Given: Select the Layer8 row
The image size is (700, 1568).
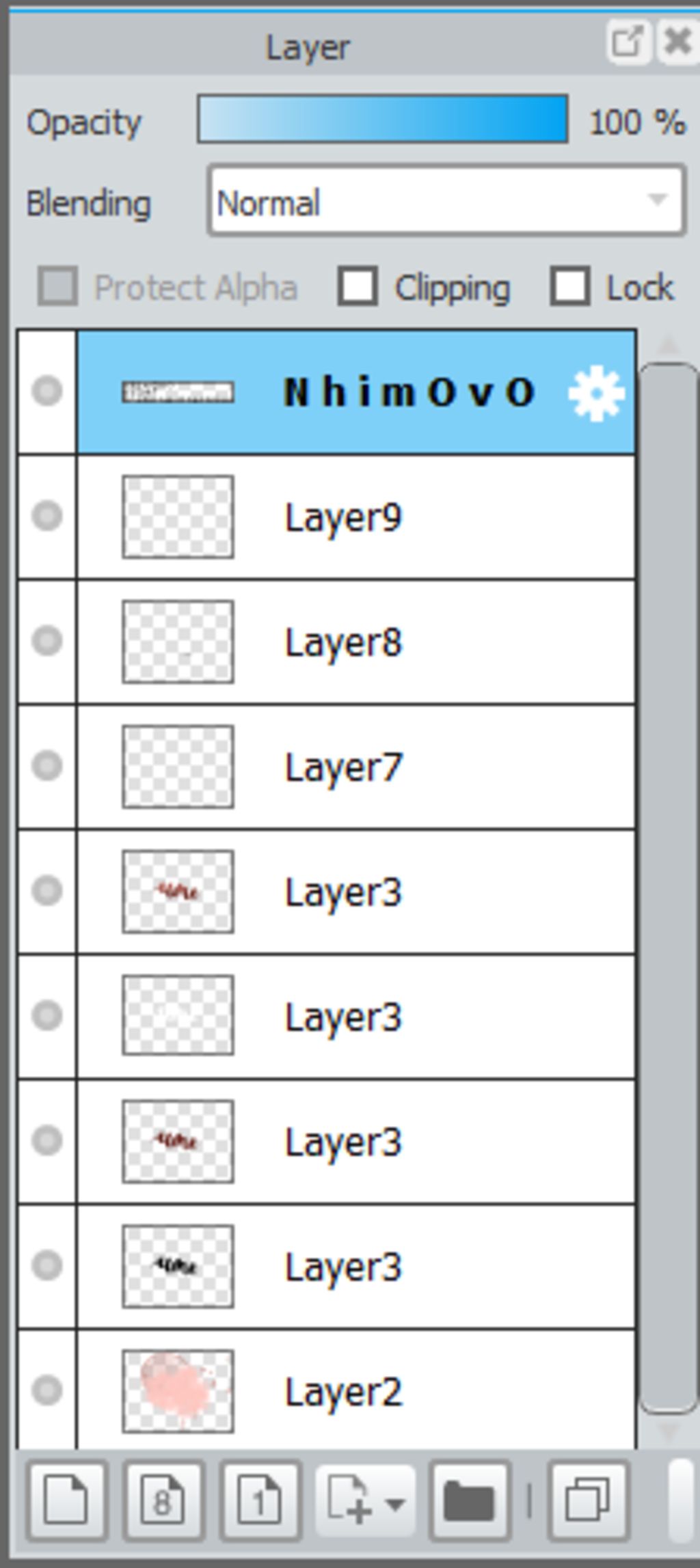Looking at the screenshot, I should pos(356,642).
